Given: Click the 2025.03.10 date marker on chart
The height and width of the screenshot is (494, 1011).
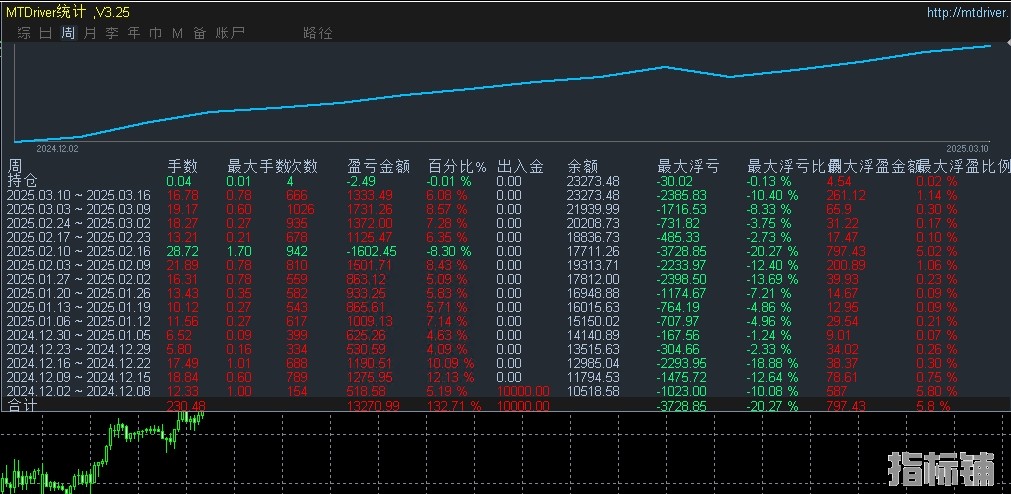Looking at the screenshot, I should (966, 147).
